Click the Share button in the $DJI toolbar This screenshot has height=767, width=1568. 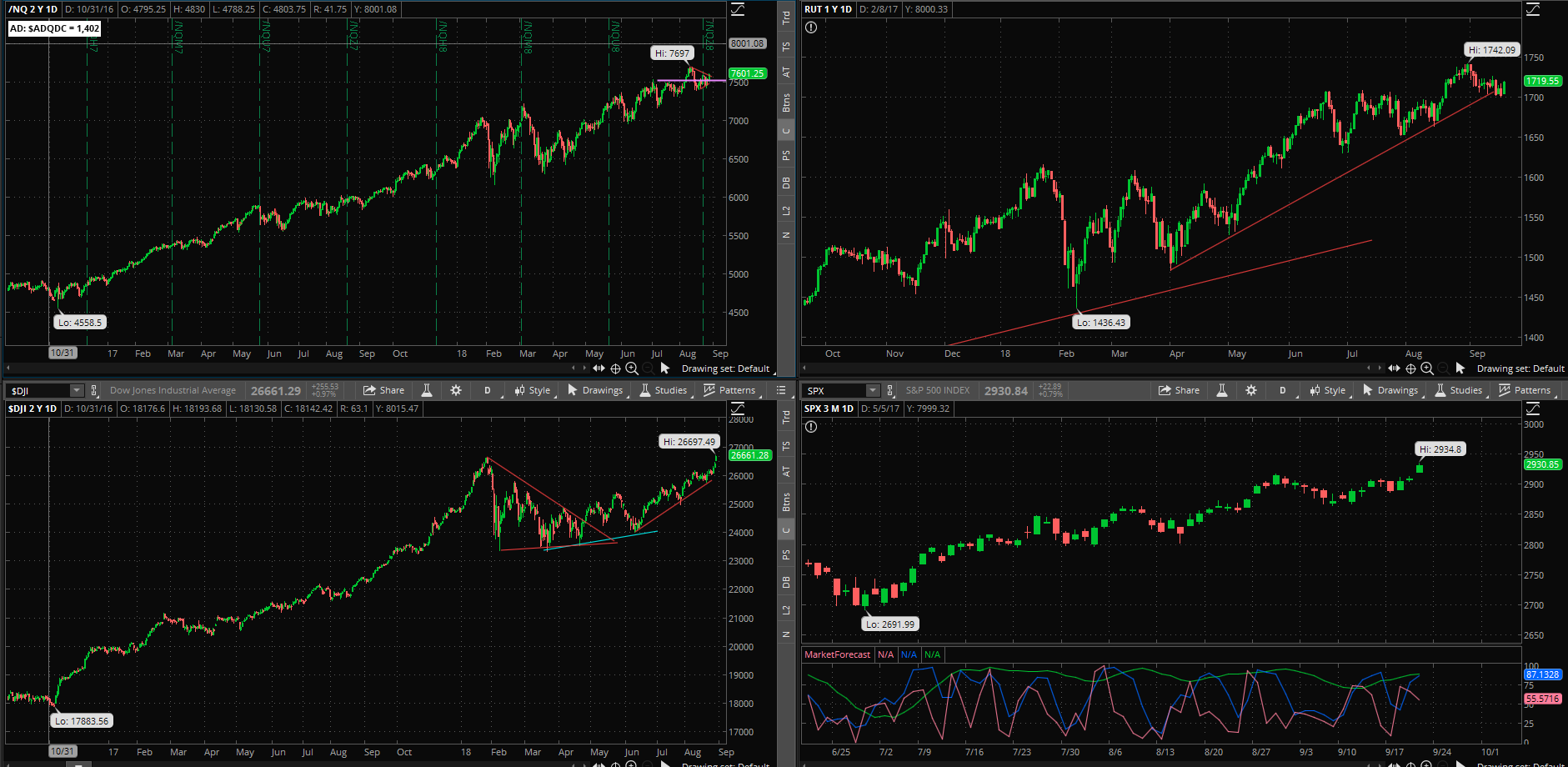coord(384,390)
